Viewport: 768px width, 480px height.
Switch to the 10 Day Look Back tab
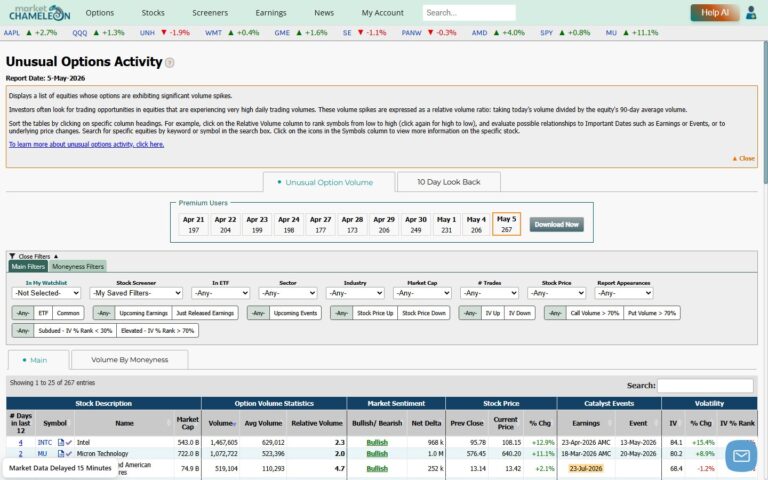[449, 182]
